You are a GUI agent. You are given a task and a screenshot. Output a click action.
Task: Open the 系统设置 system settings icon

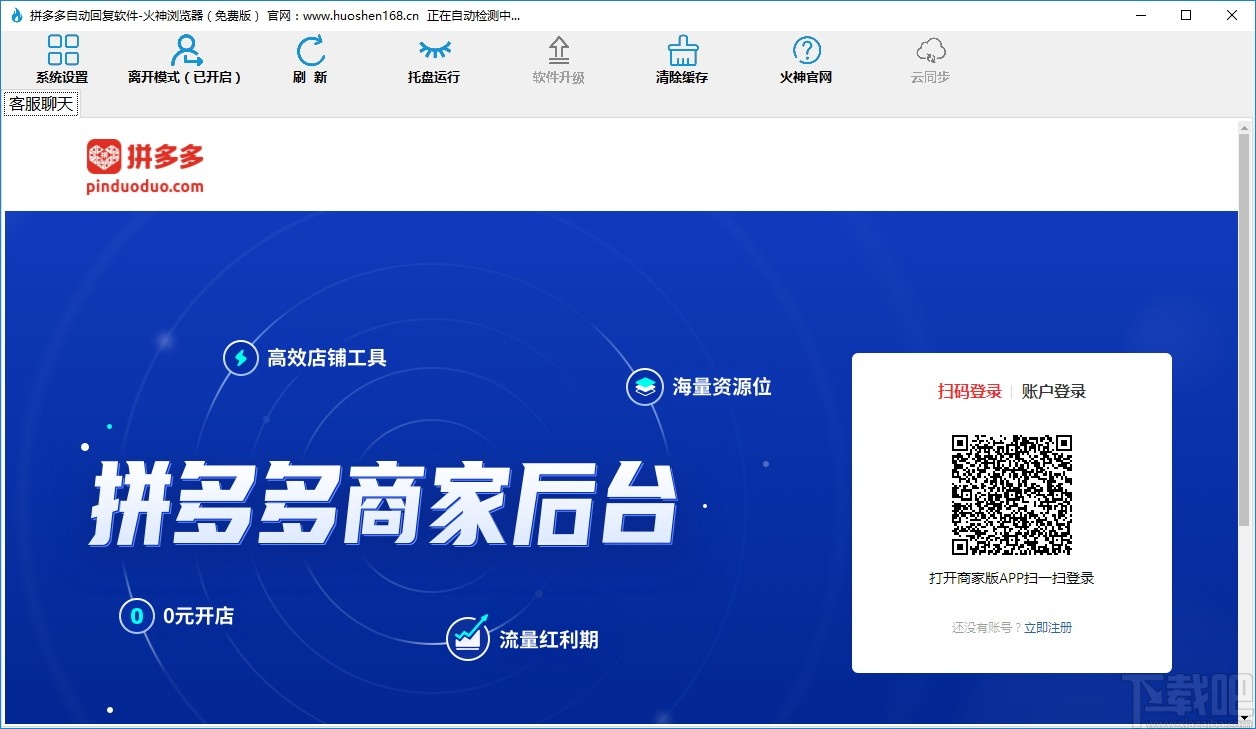[62, 58]
